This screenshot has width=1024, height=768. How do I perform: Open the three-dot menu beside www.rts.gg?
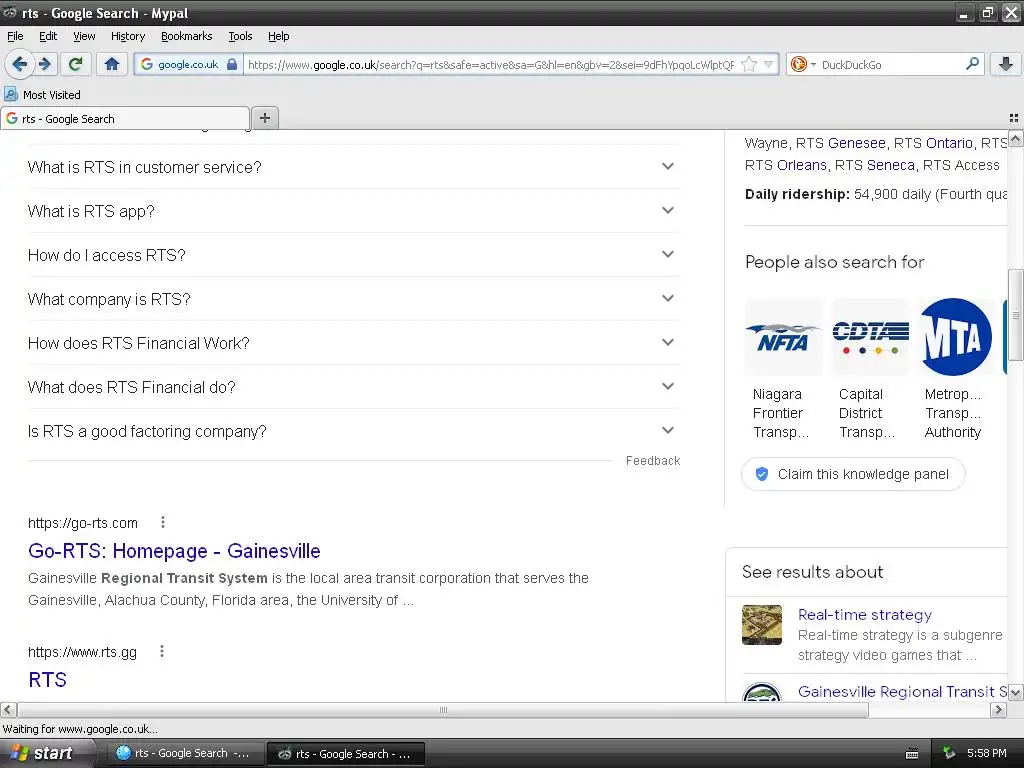162,651
